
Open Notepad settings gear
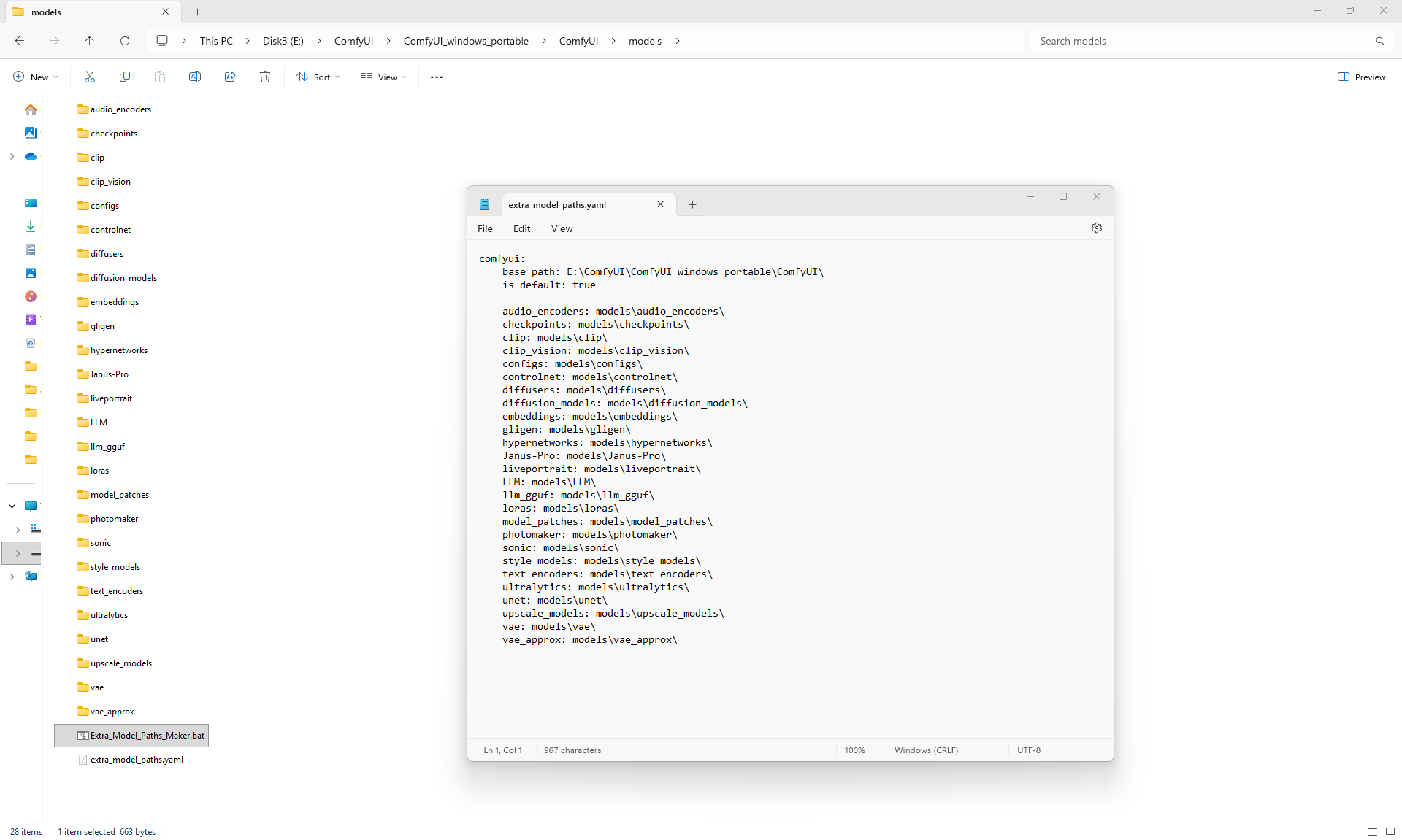point(1096,228)
